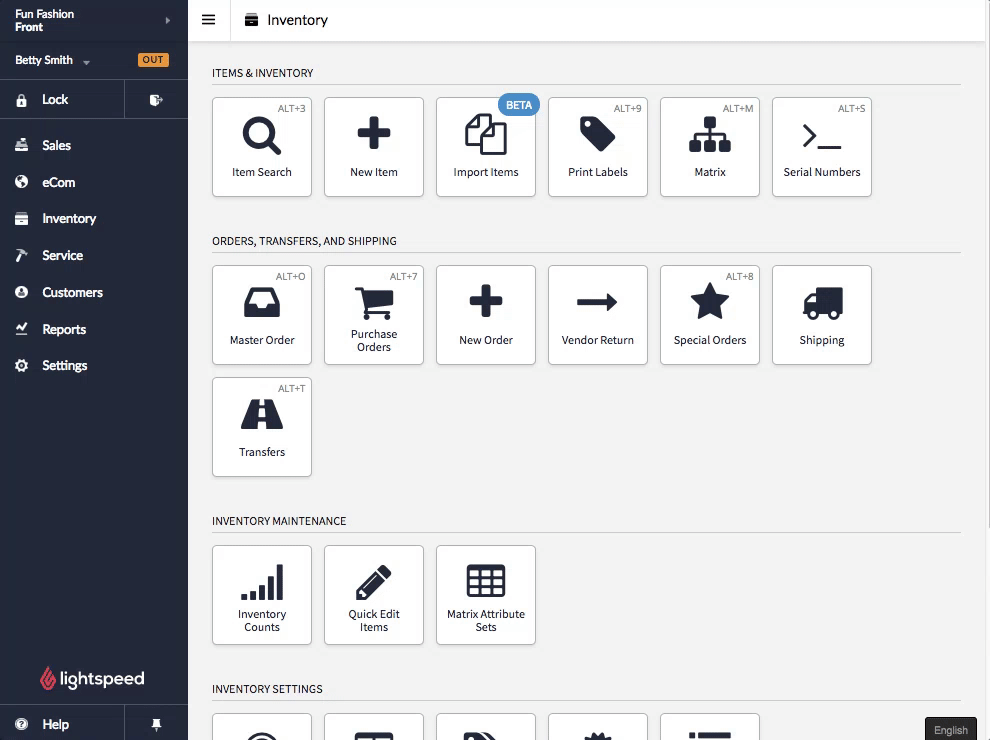This screenshot has width=990, height=740.
Task: Open Print Labels tile
Action: (x=598, y=146)
